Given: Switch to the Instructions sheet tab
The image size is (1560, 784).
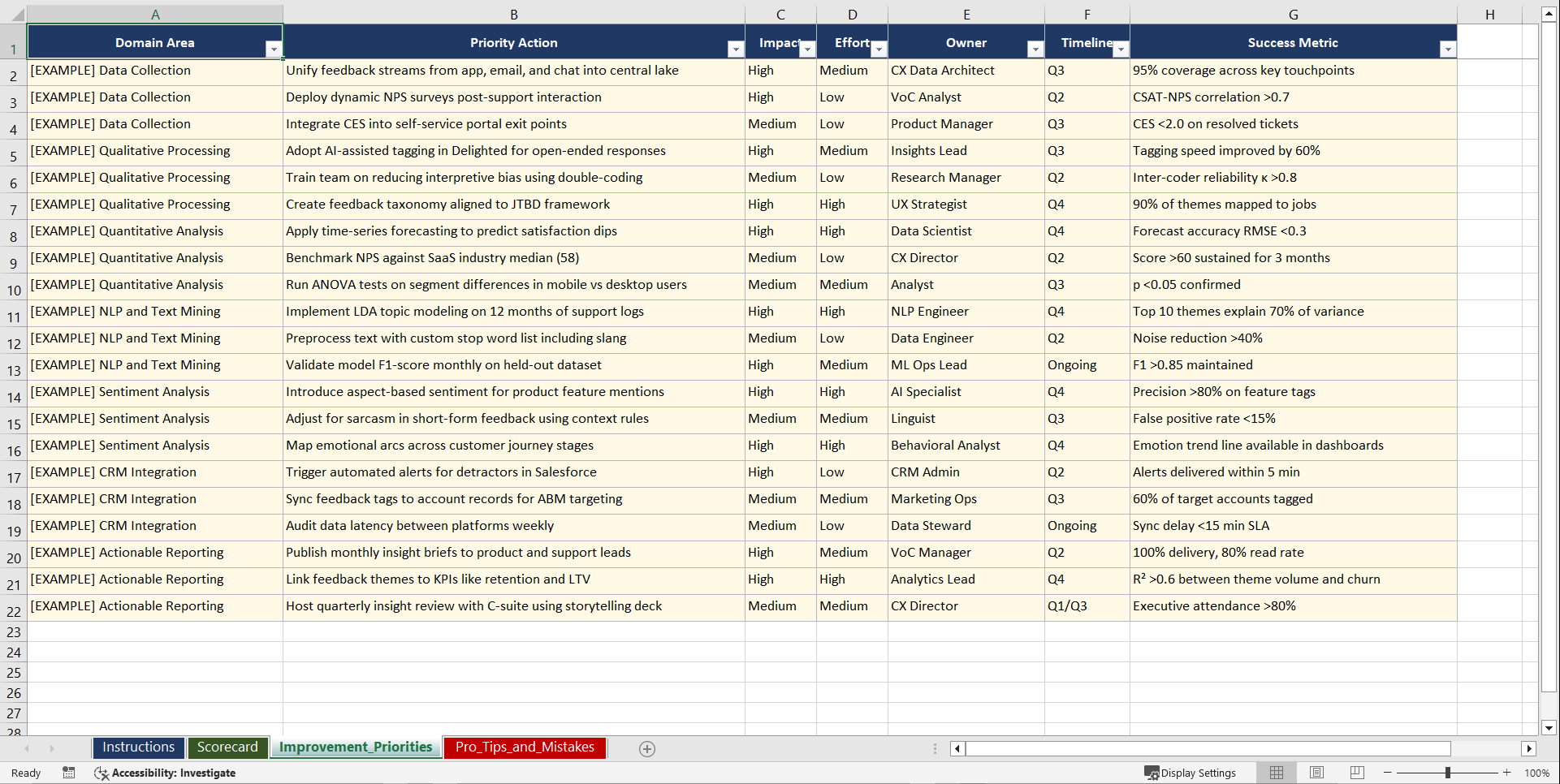Looking at the screenshot, I should [x=138, y=747].
